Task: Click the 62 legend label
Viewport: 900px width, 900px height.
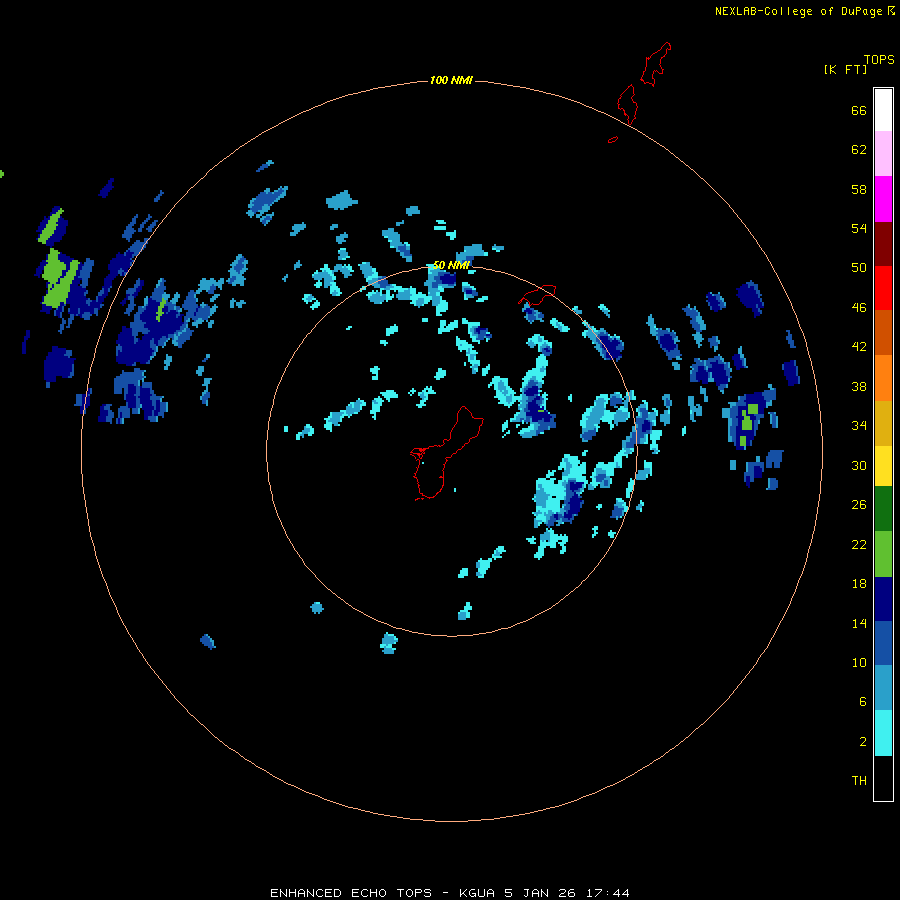Action: (x=859, y=150)
